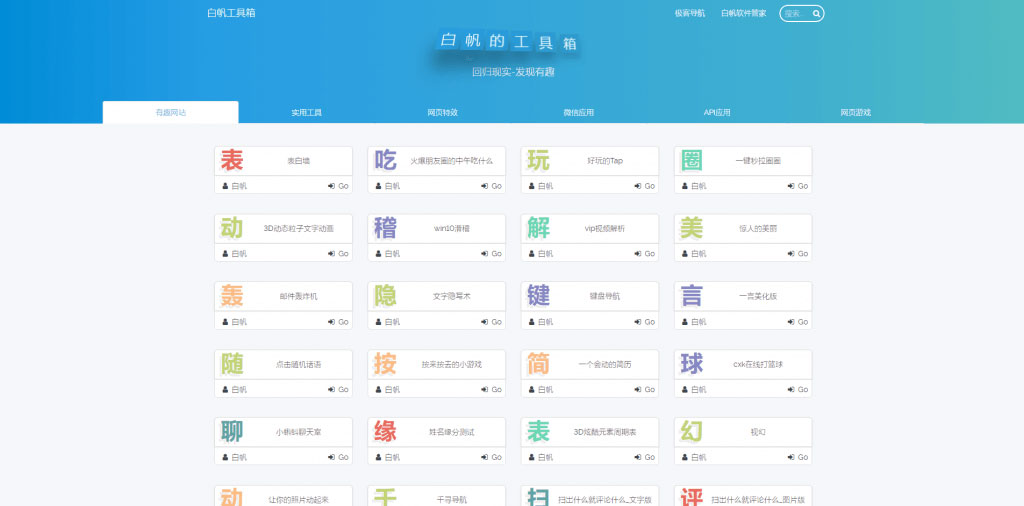Open the 网页特效 tab
Screen dimensions: 1024x506
[x=442, y=113]
